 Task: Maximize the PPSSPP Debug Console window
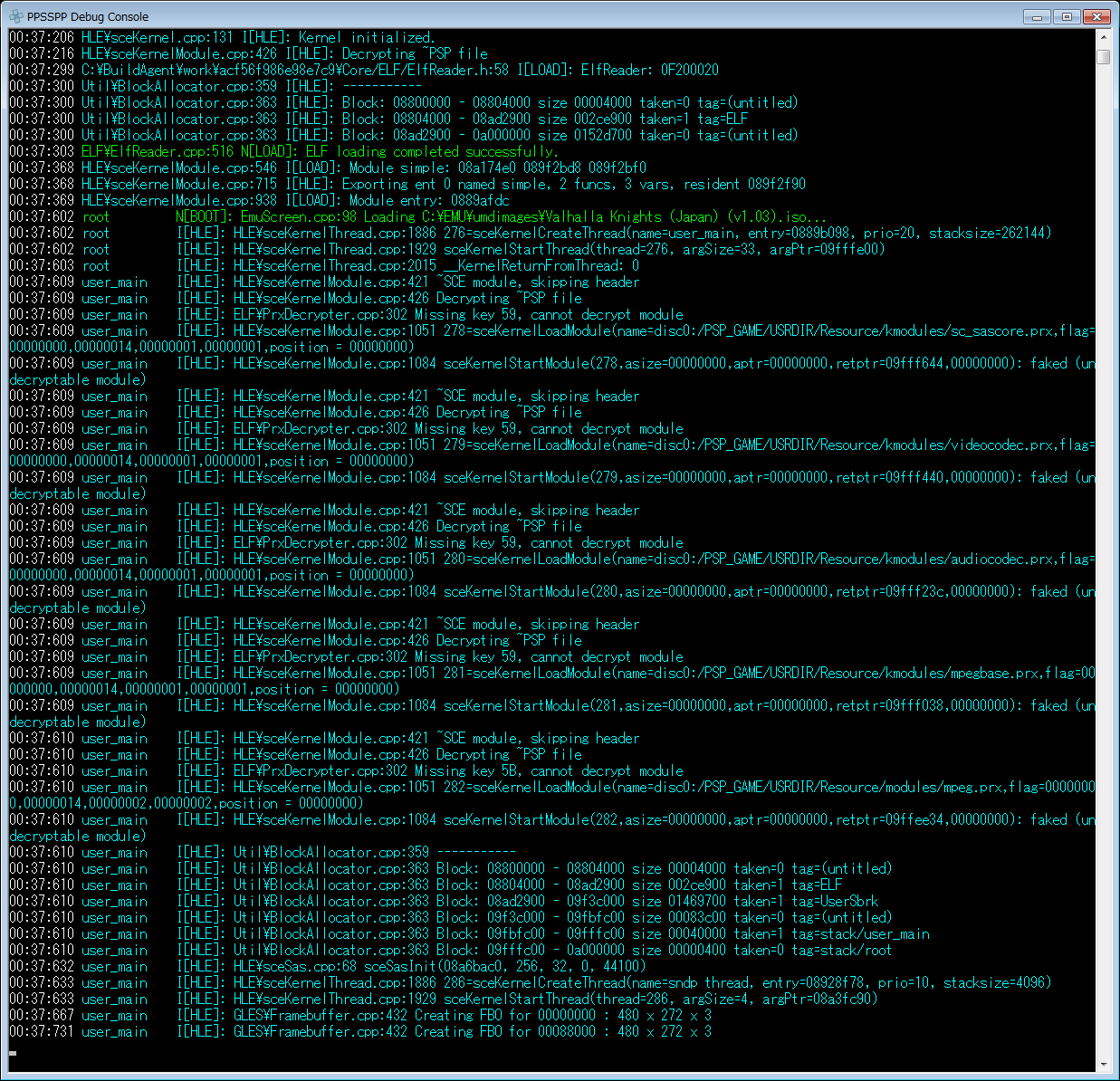(1067, 16)
